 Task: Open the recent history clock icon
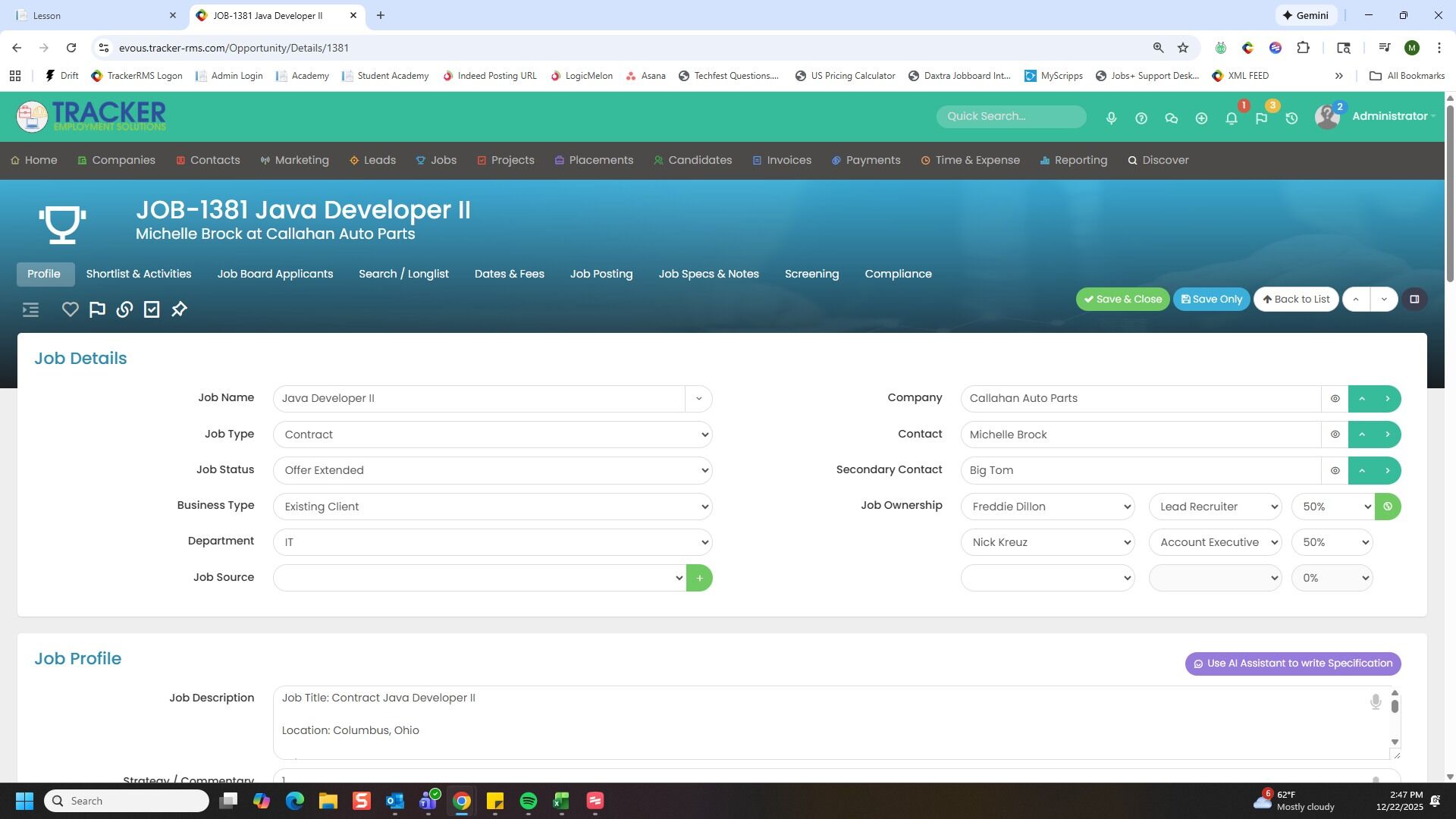(x=1291, y=118)
